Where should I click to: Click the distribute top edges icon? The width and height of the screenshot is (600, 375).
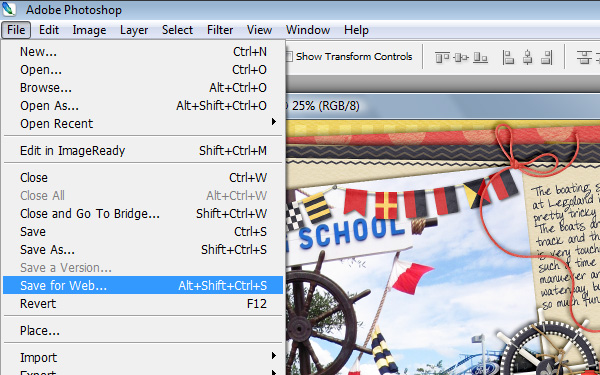tap(584, 58)
